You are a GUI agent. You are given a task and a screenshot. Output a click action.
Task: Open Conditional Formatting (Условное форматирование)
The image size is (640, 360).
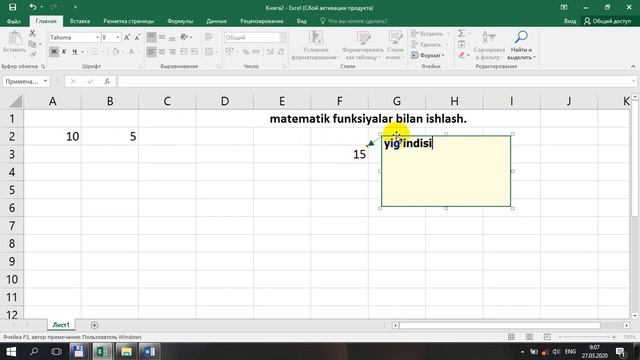pos(316,45)
